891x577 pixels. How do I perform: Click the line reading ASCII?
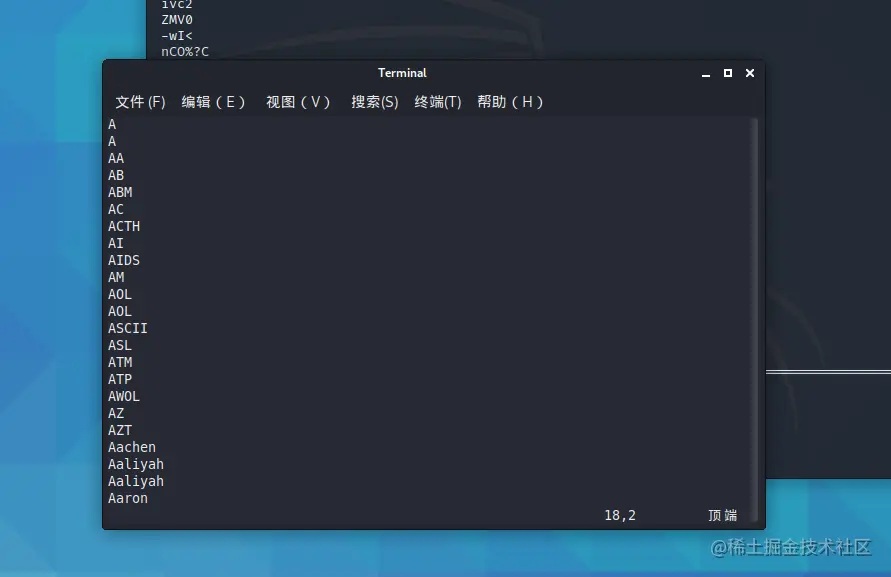pos(128,328)
